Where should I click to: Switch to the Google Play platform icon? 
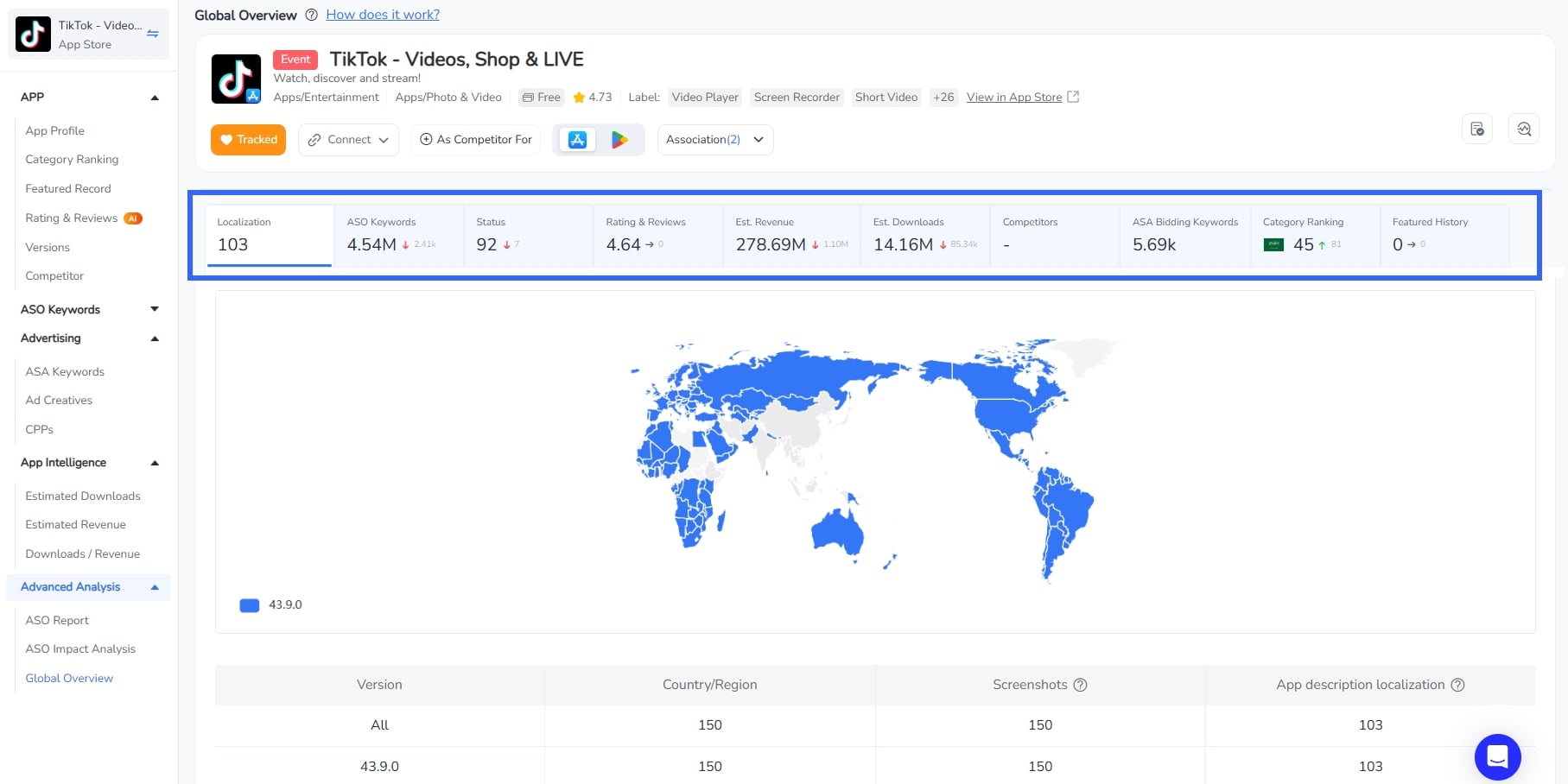pos(619,140)
